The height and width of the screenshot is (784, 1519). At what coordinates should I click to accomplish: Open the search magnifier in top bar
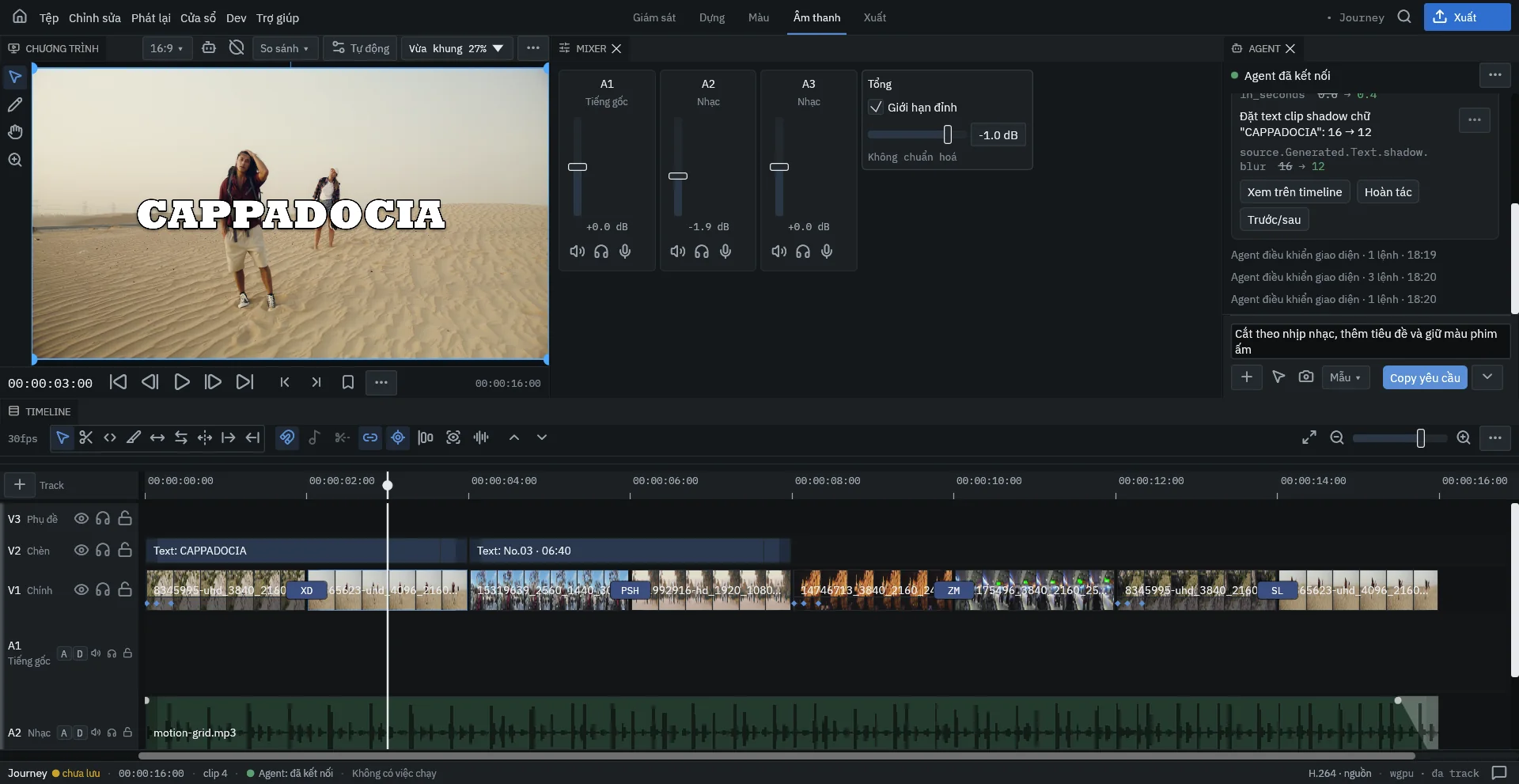click(x=1404, y=17)
